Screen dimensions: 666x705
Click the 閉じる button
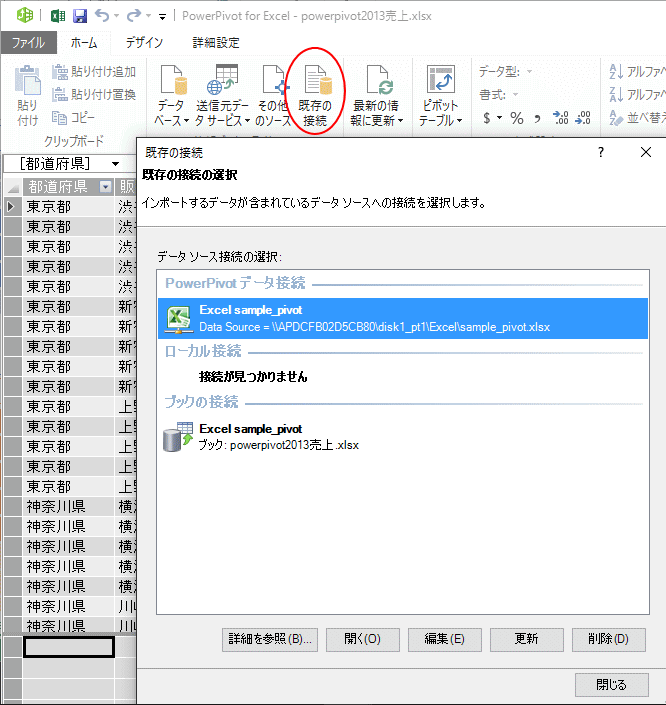coord(612,685)
